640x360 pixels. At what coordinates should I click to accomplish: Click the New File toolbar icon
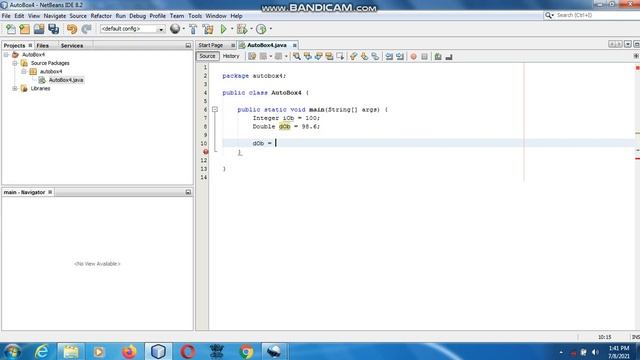(11, 29)
